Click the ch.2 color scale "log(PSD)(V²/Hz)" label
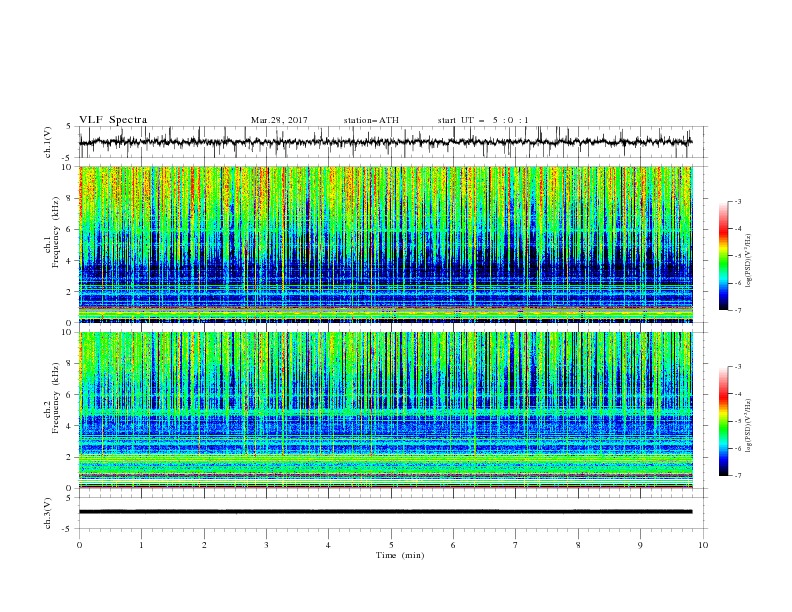 [749, 426]
